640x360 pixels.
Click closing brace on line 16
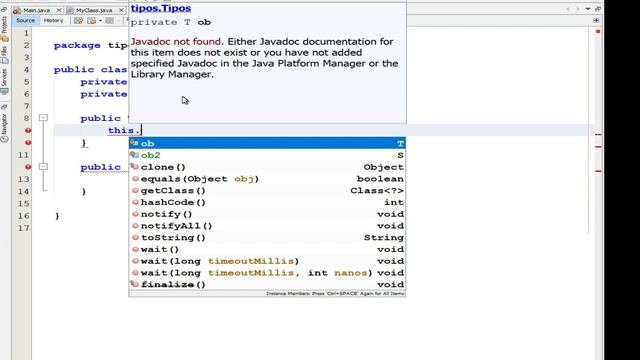(57, 216)
